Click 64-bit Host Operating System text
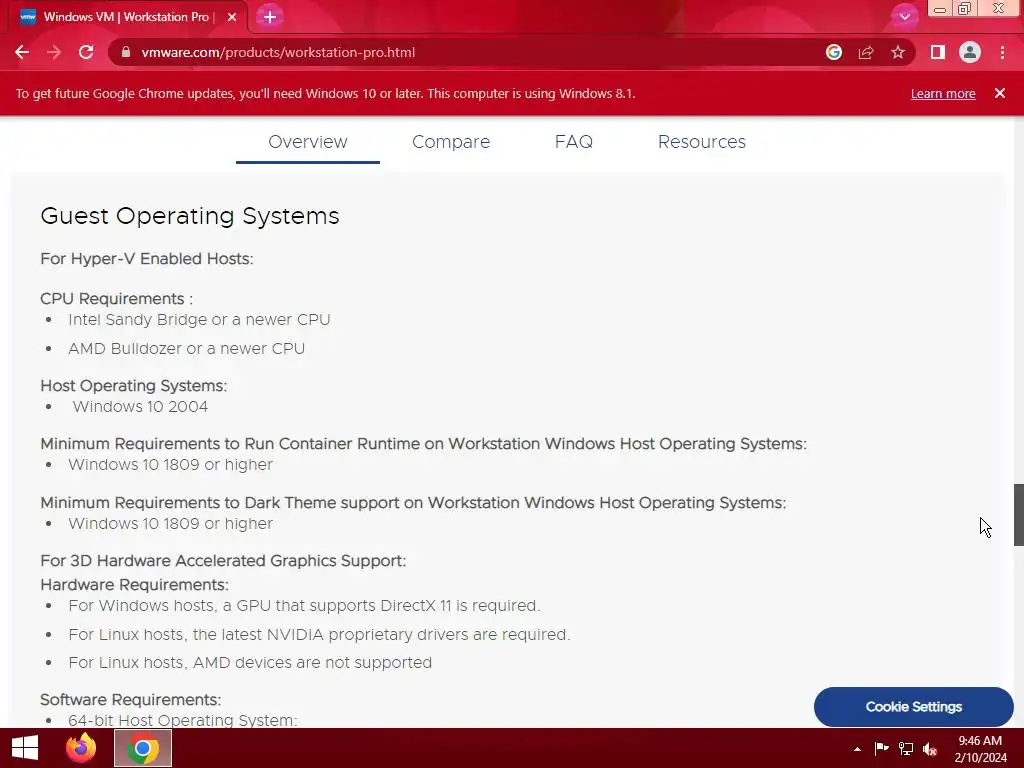Screen dimensions: 1024x768 [x=183, y=720]
